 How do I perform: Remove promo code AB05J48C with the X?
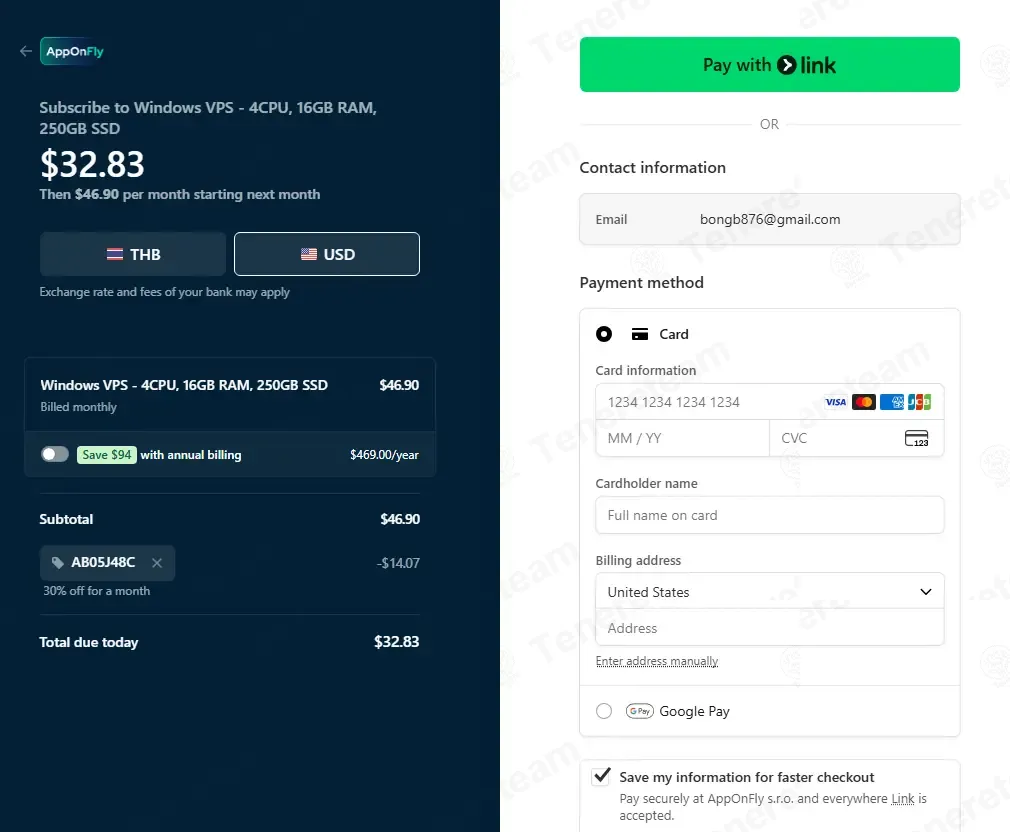(157, 563)
